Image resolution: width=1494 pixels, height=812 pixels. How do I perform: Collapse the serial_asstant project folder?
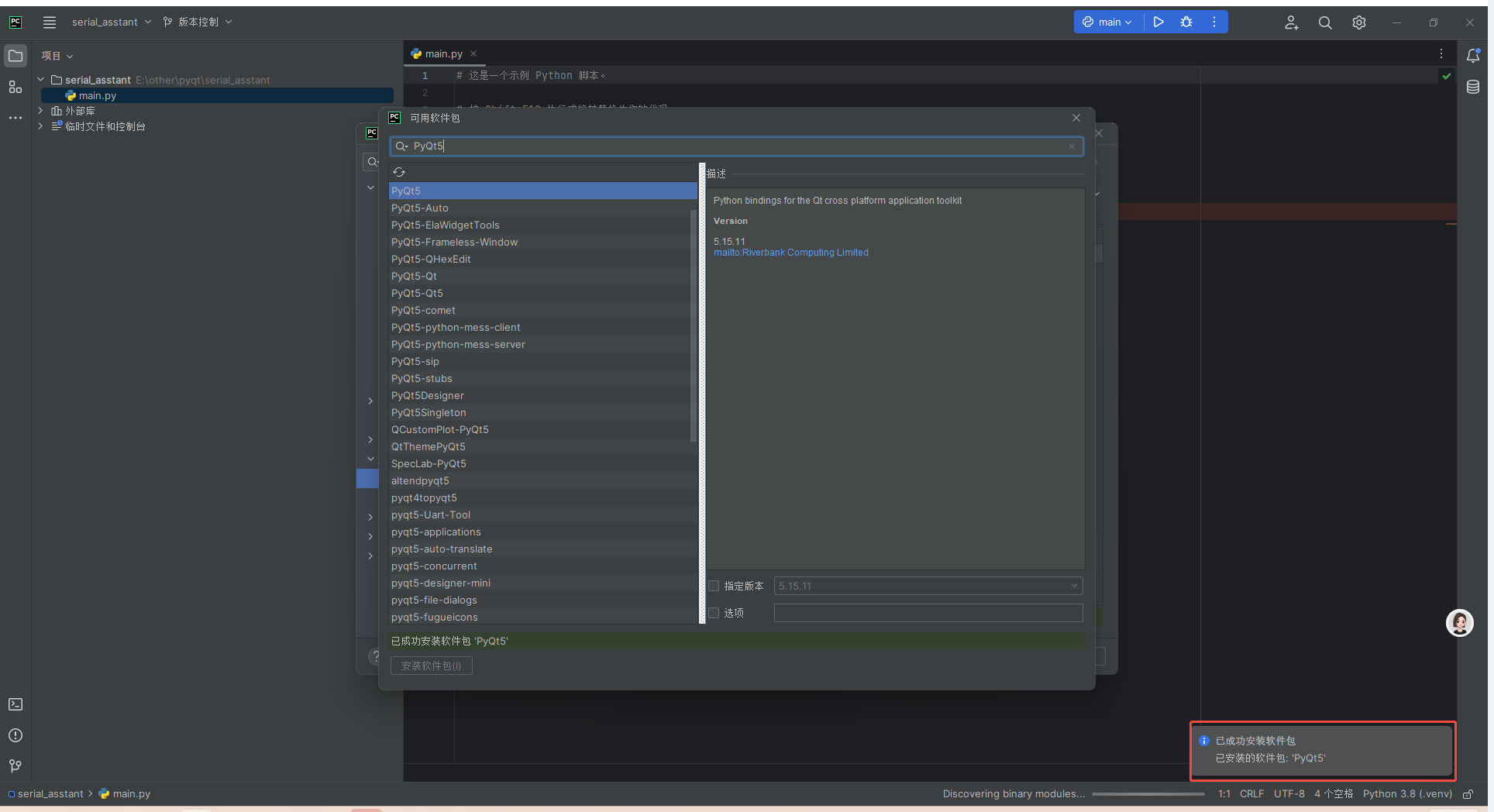coord(41,80)
